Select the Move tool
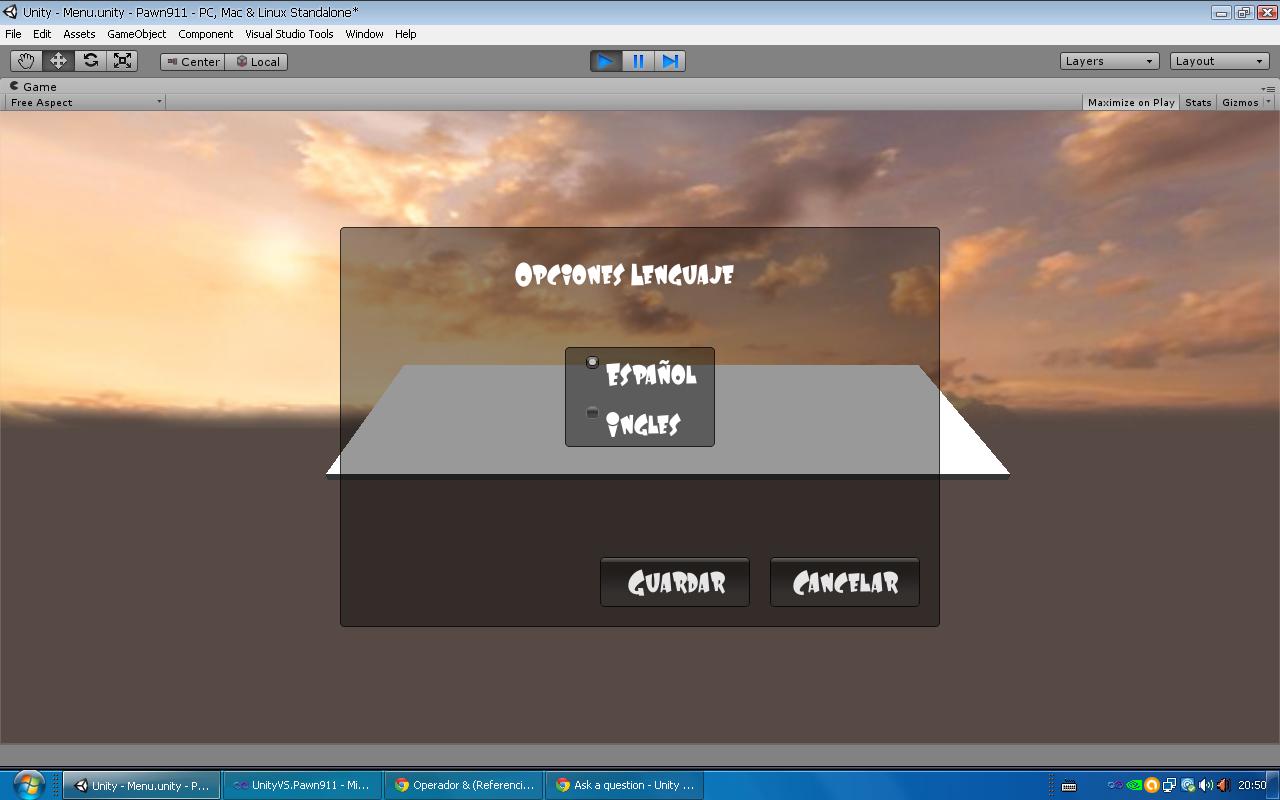1280x800 pixels. point(58,60)
